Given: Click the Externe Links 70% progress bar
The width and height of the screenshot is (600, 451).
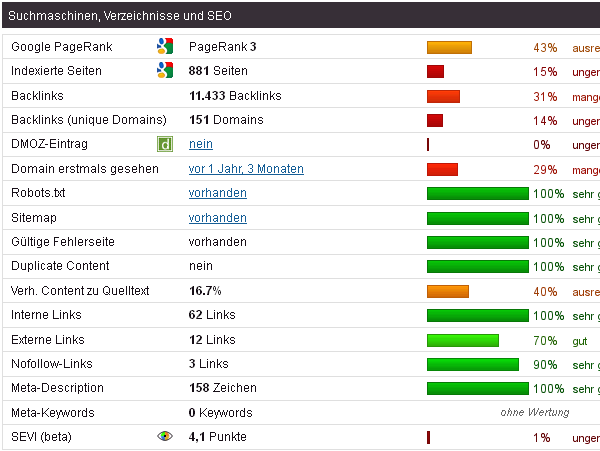Looking at the screenshot, I should click(463, 340).
